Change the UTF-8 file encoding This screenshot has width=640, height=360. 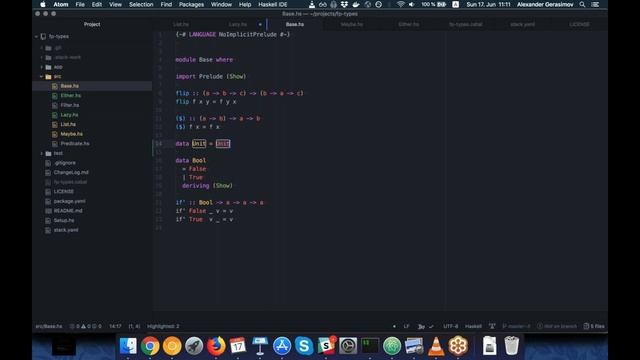pos(451,327)
